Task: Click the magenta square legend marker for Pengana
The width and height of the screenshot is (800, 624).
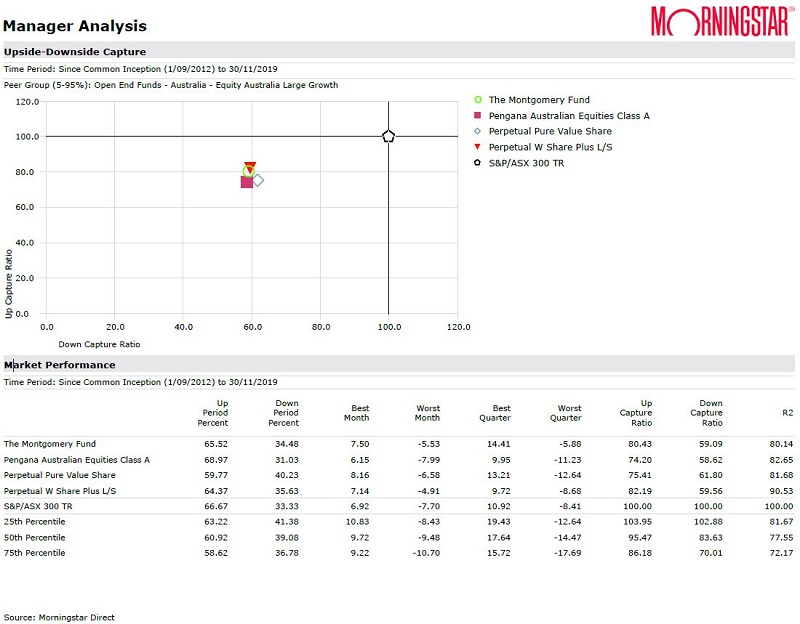Action: pyautogui.click(x=478, y=116)
